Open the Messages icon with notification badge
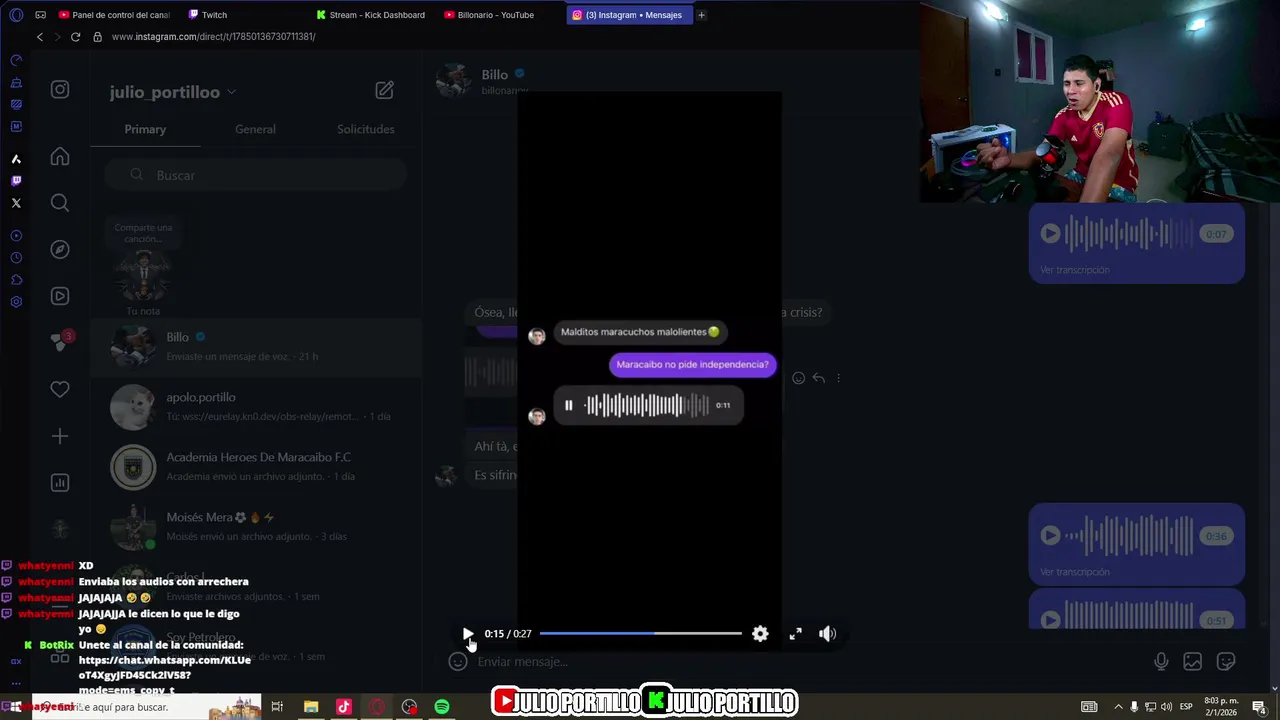The image size is (1280, 720). pos(60,341)
